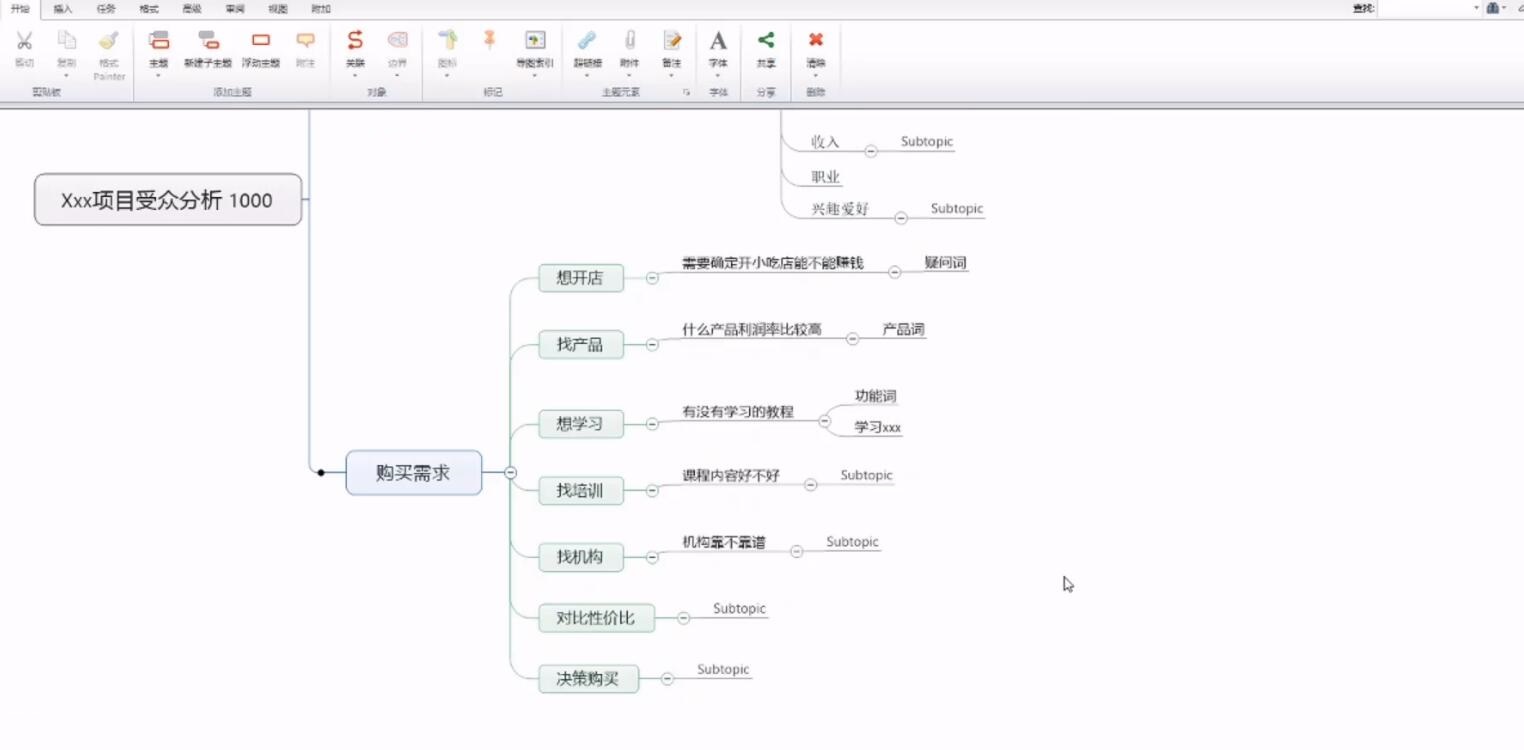Select the 功能词 subtopic text

[875, 396]
